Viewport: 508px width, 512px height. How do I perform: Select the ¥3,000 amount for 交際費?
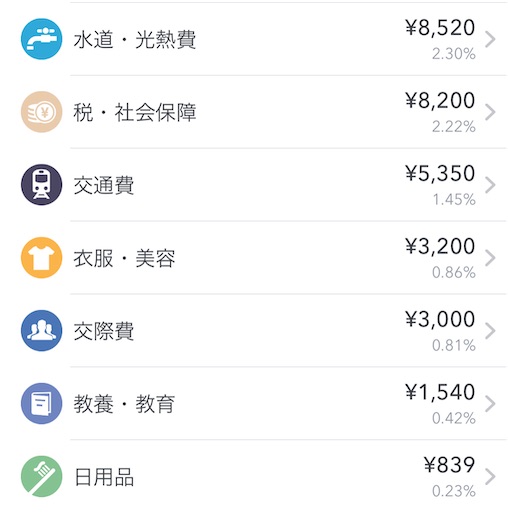pos(440,319)
